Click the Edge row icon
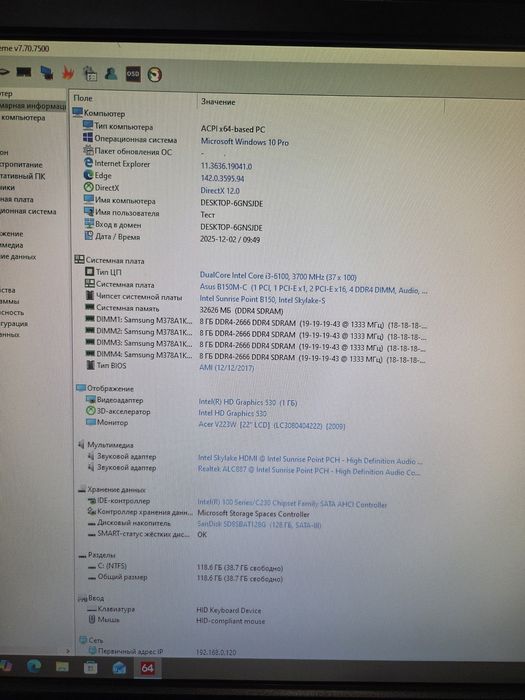 click(88, 175)
